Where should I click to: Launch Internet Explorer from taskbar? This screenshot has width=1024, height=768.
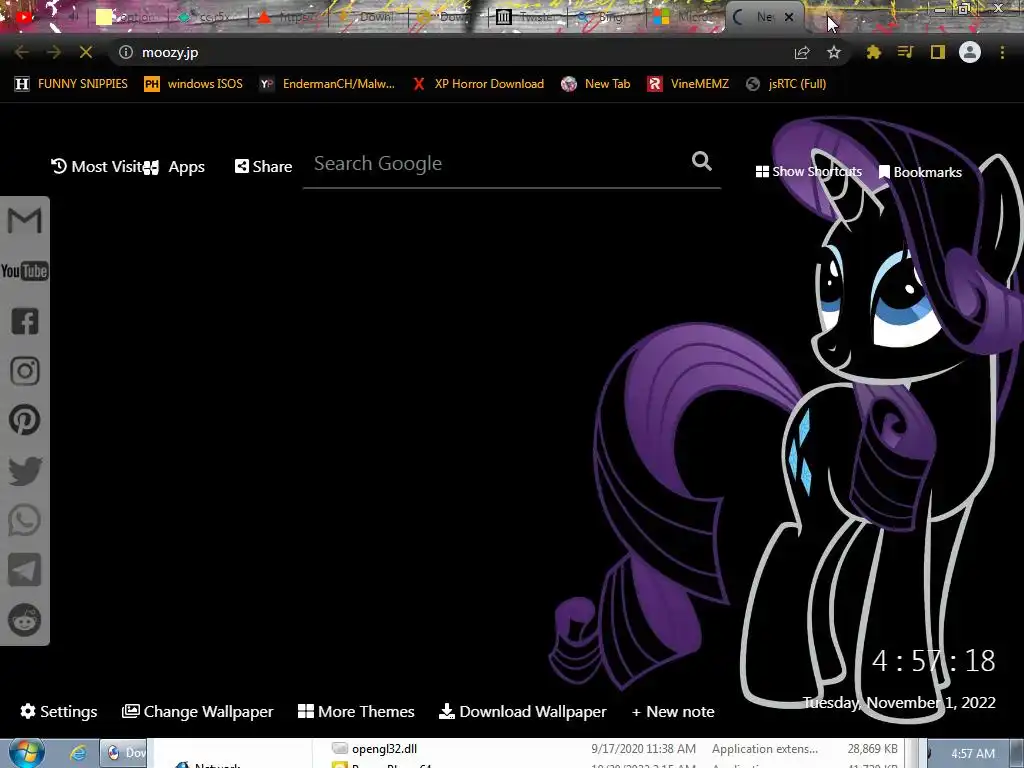[x=78, y=753]
